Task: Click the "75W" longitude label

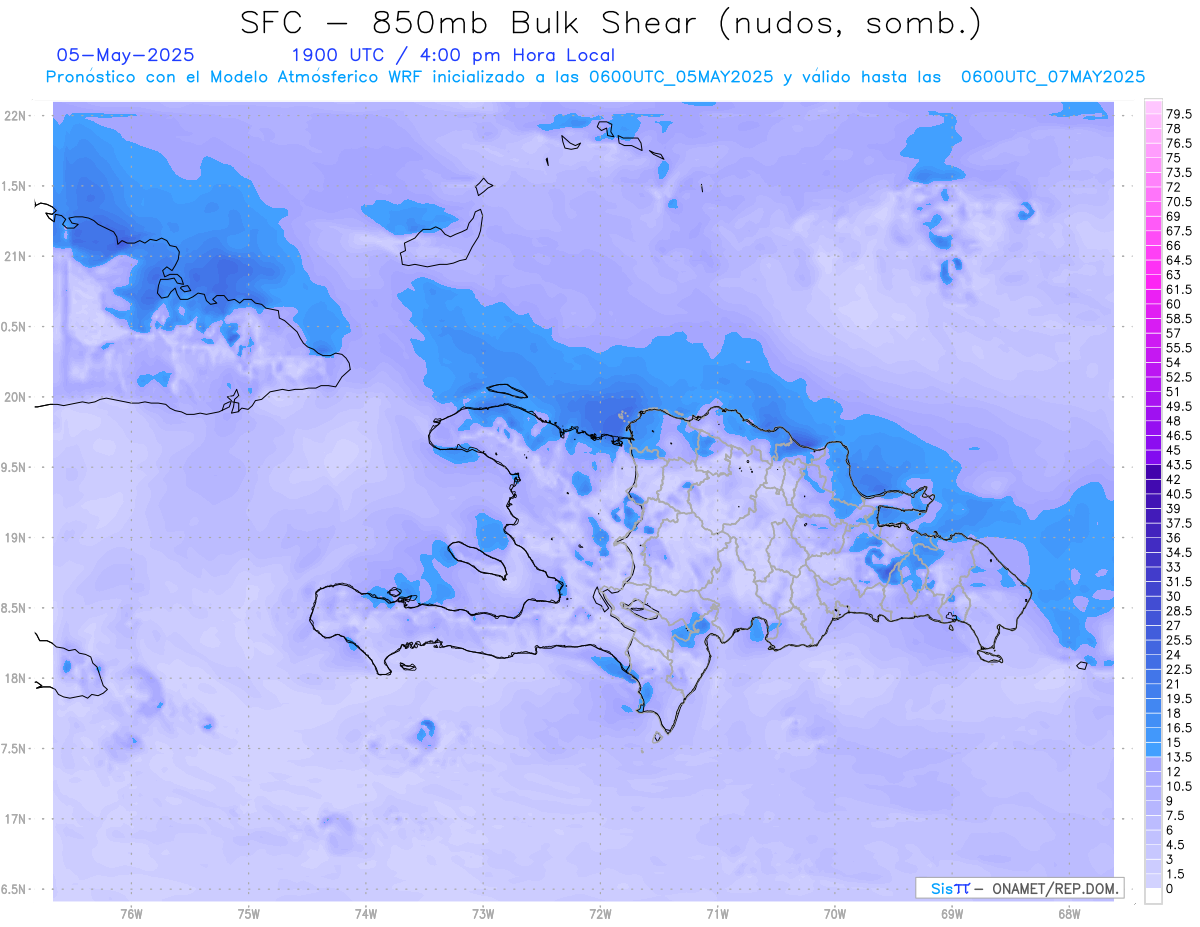Action: coord(249,913)
